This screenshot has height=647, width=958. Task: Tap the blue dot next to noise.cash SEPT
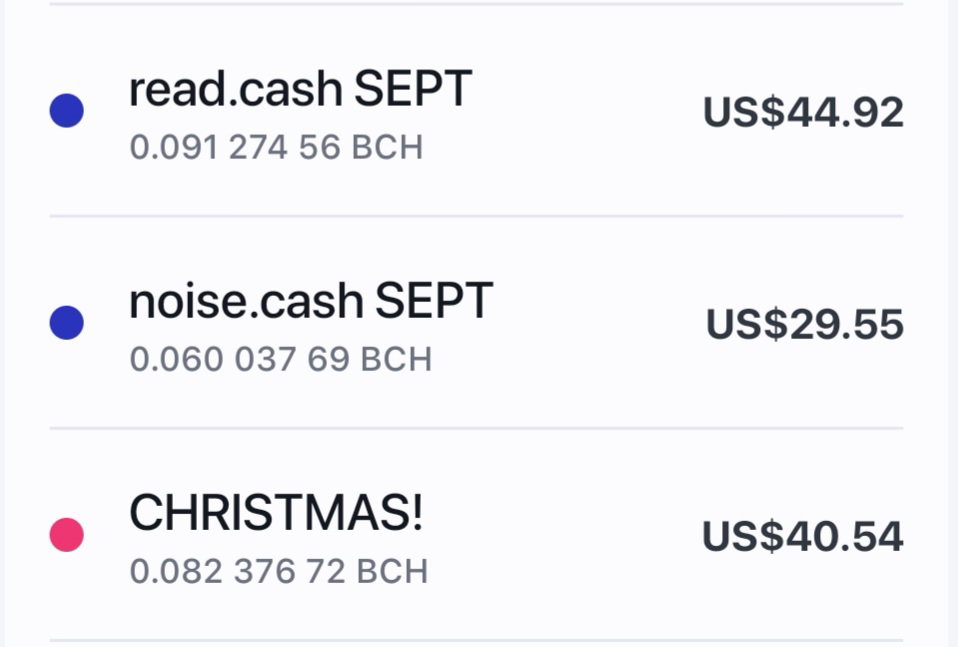coord(67,323)
